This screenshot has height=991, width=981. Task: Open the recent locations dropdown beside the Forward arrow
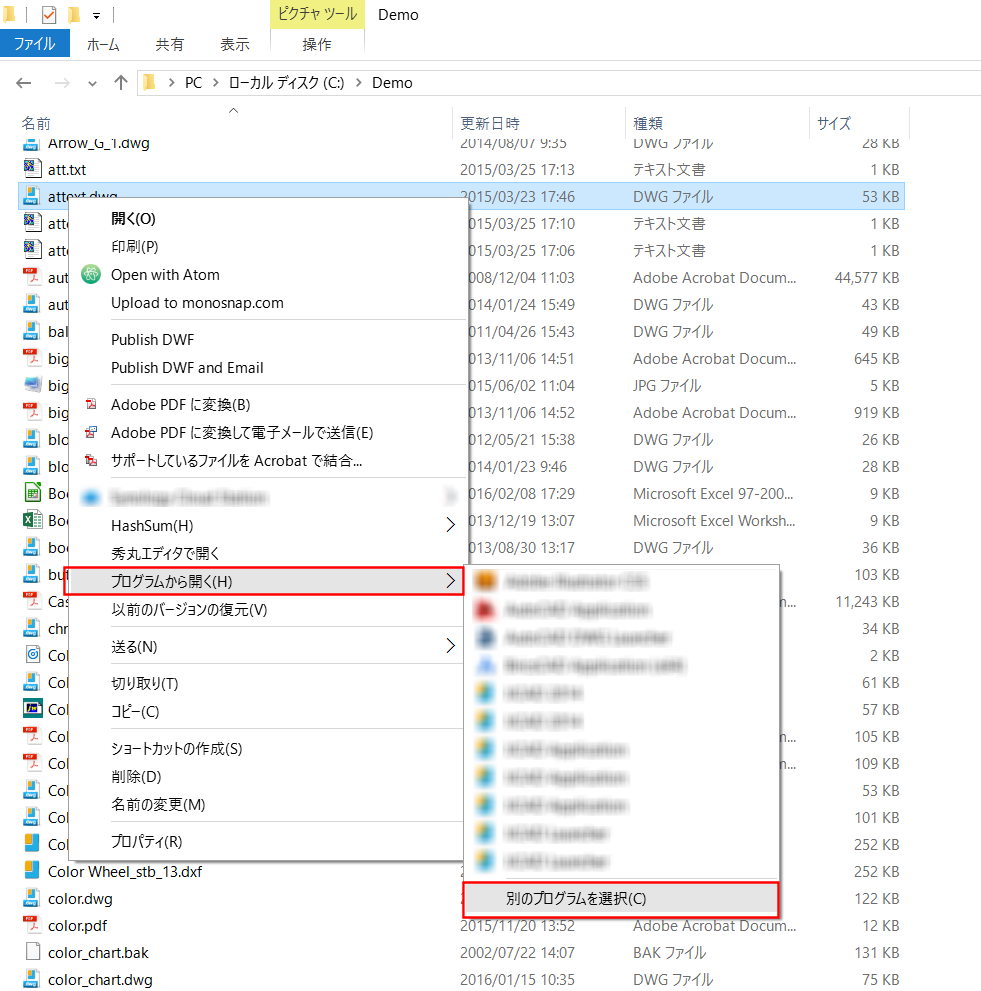93,84
